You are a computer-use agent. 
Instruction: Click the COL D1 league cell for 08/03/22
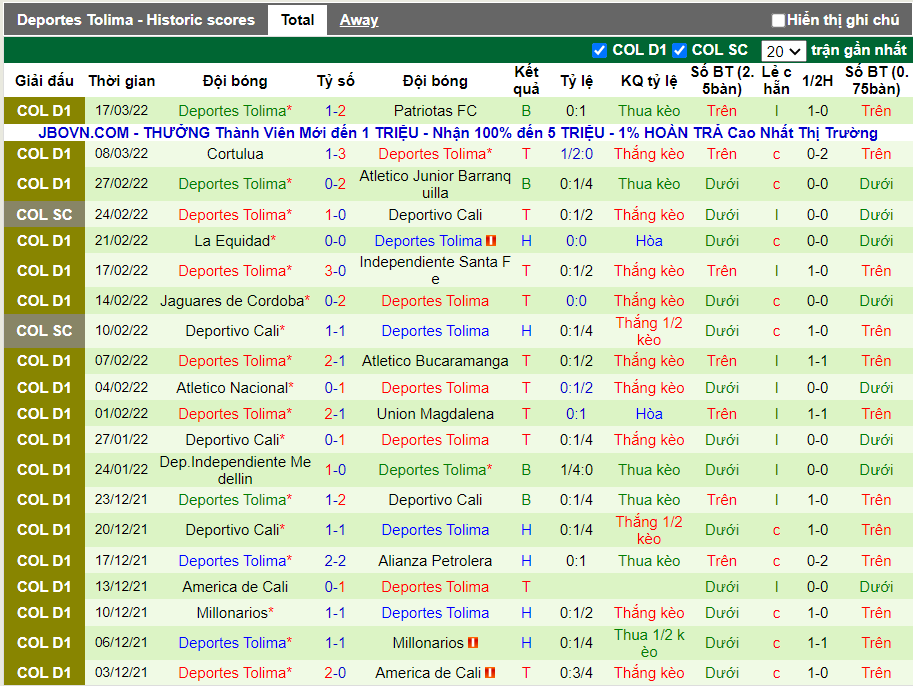tap(44, 154)
